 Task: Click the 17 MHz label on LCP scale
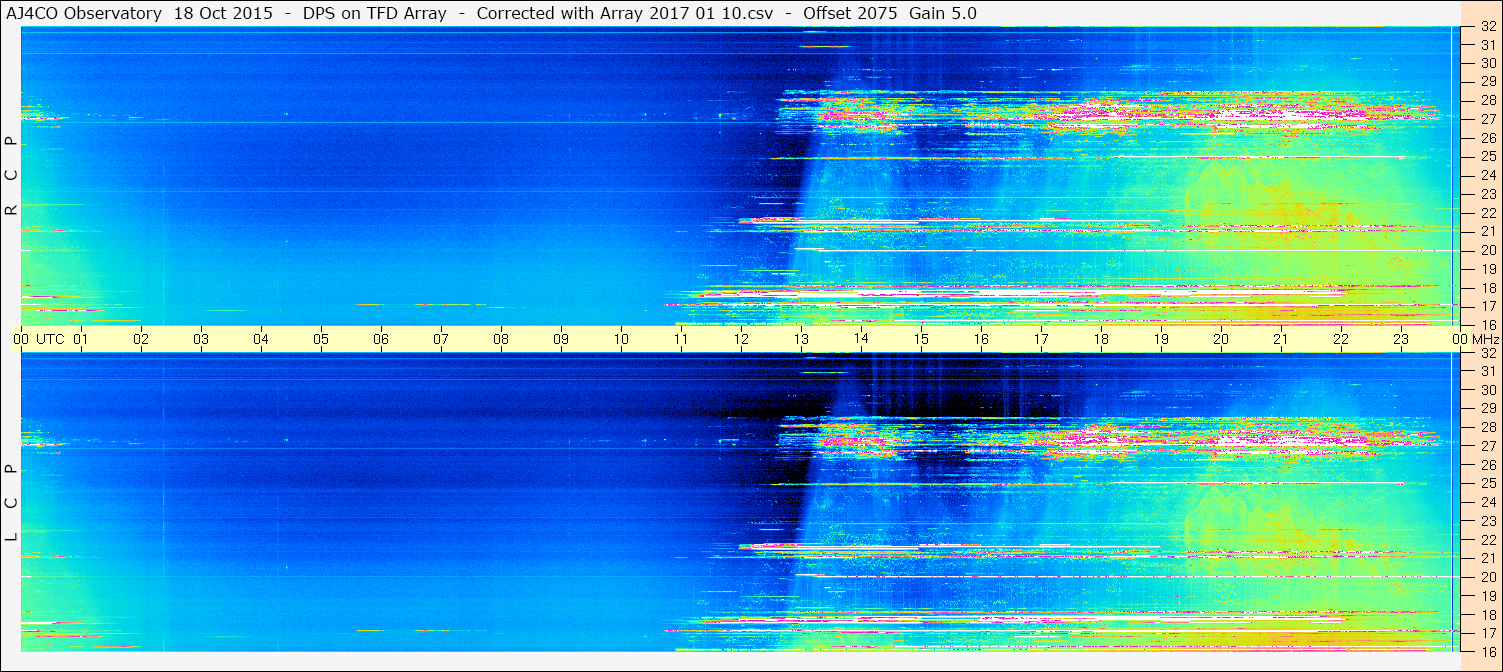coord(1487,633)
